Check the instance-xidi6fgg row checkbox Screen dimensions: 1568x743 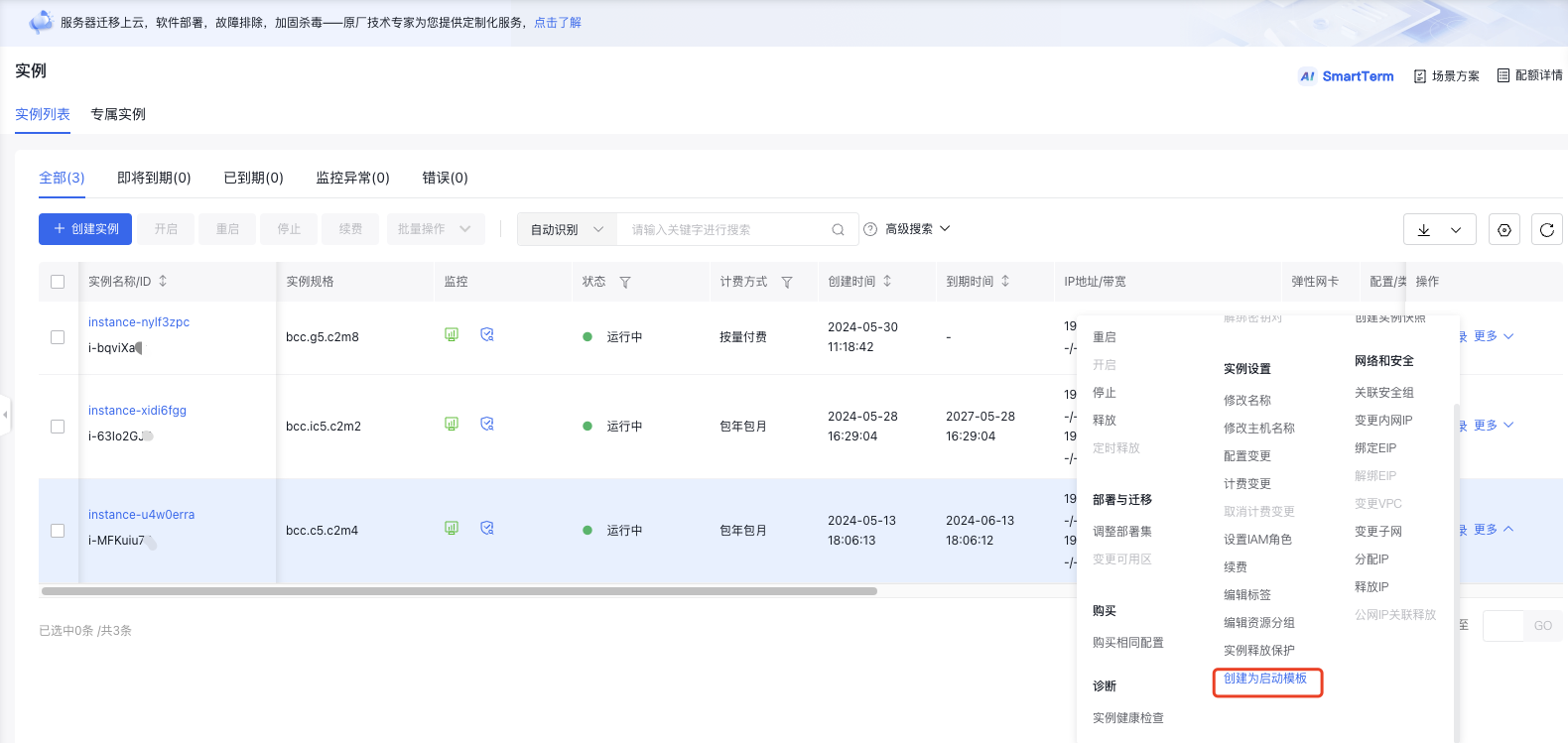click(x=58, y=427)
